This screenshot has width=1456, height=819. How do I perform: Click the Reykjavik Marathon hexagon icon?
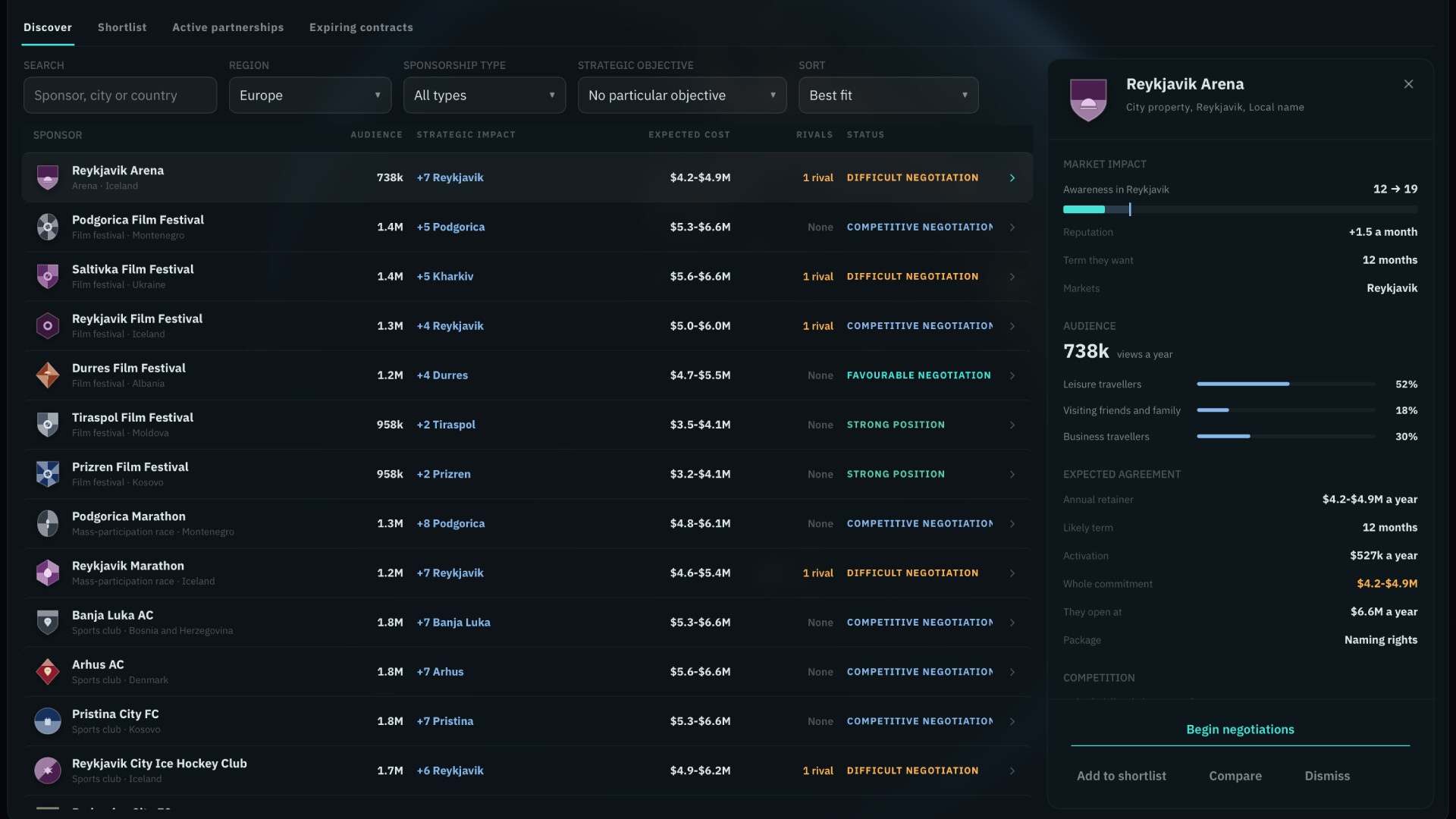(48, 573)
